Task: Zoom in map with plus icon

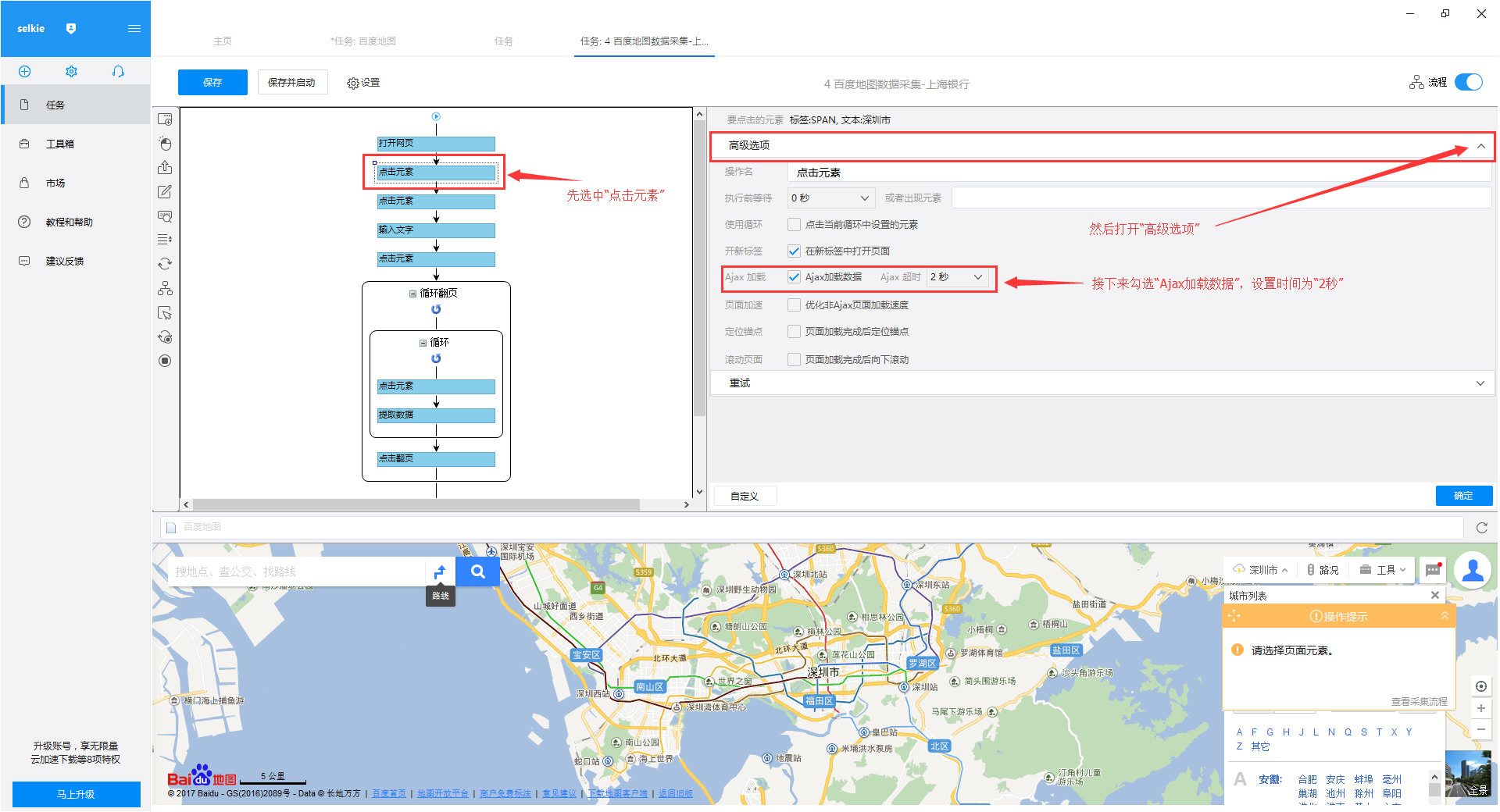Action: 1480,708
